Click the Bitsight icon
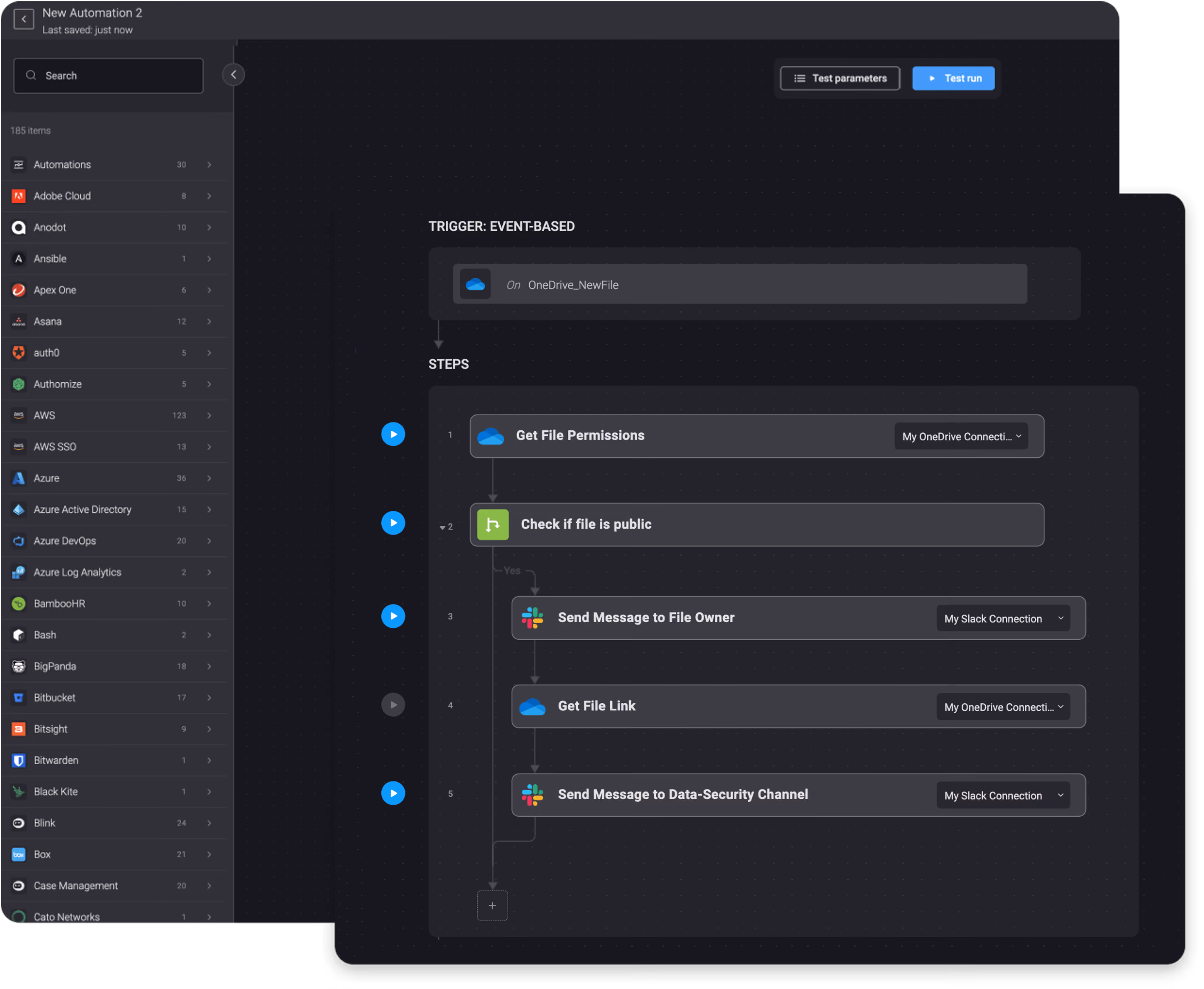The width and height of the screenshot is (1204, 989). point(19,730)
